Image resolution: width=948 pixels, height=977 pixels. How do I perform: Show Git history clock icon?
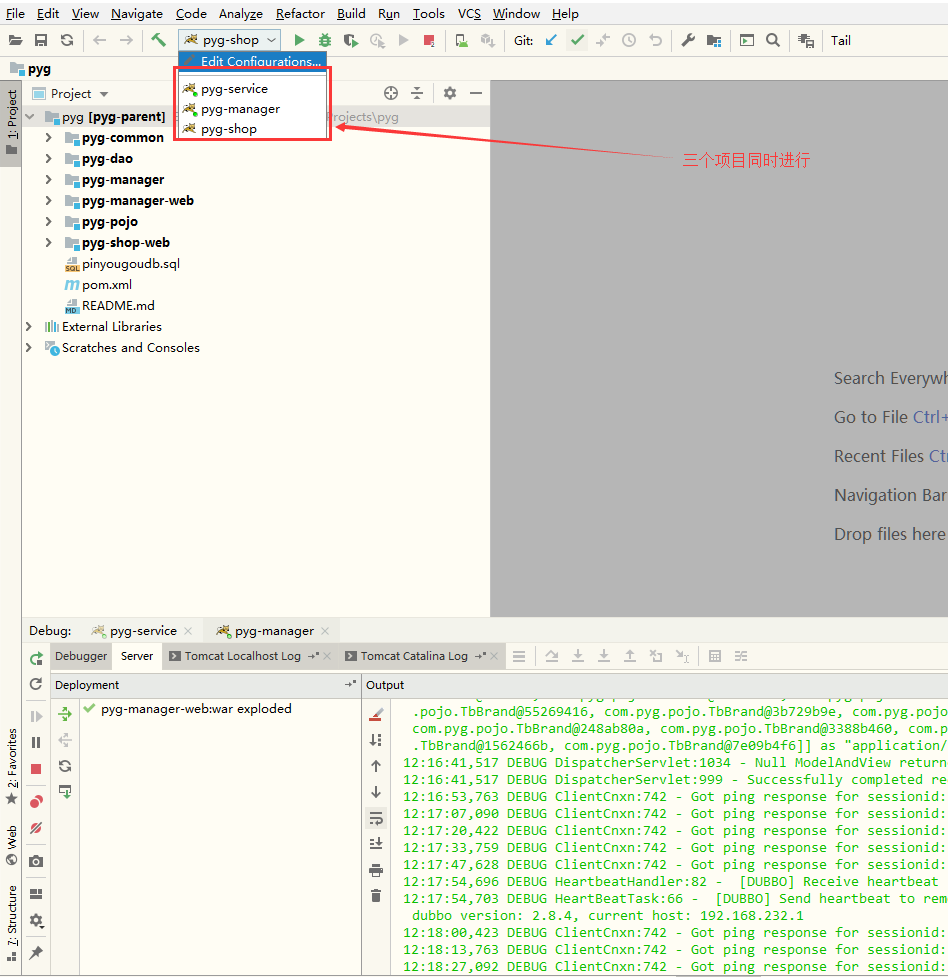point(629,41)
